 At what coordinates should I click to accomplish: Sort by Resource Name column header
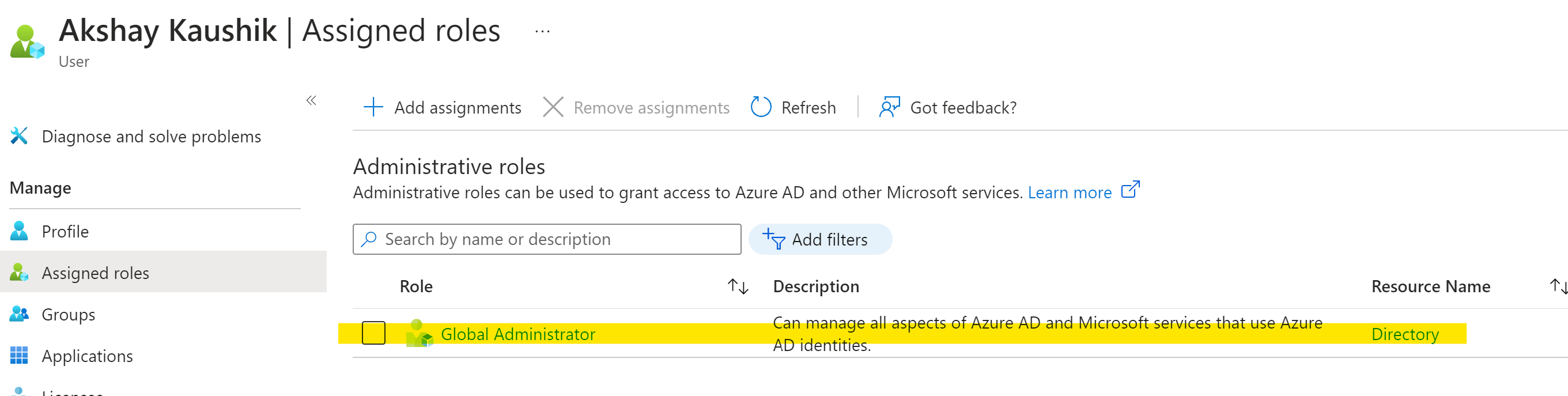[1430, 286]
